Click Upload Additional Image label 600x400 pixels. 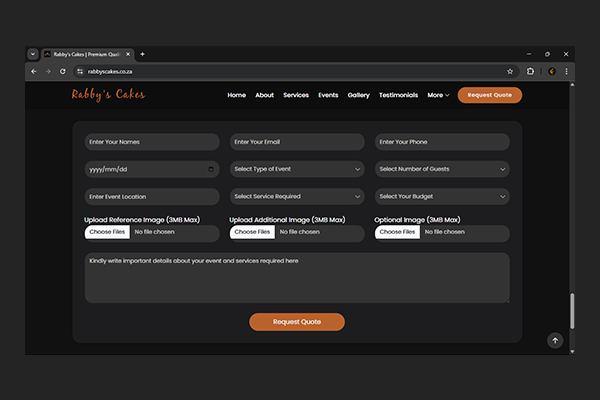click(287, 220)
